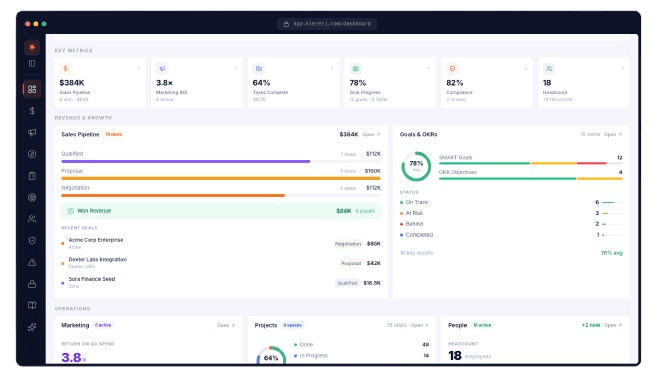Open the Sora Finance Seed deal

(221, 282)
